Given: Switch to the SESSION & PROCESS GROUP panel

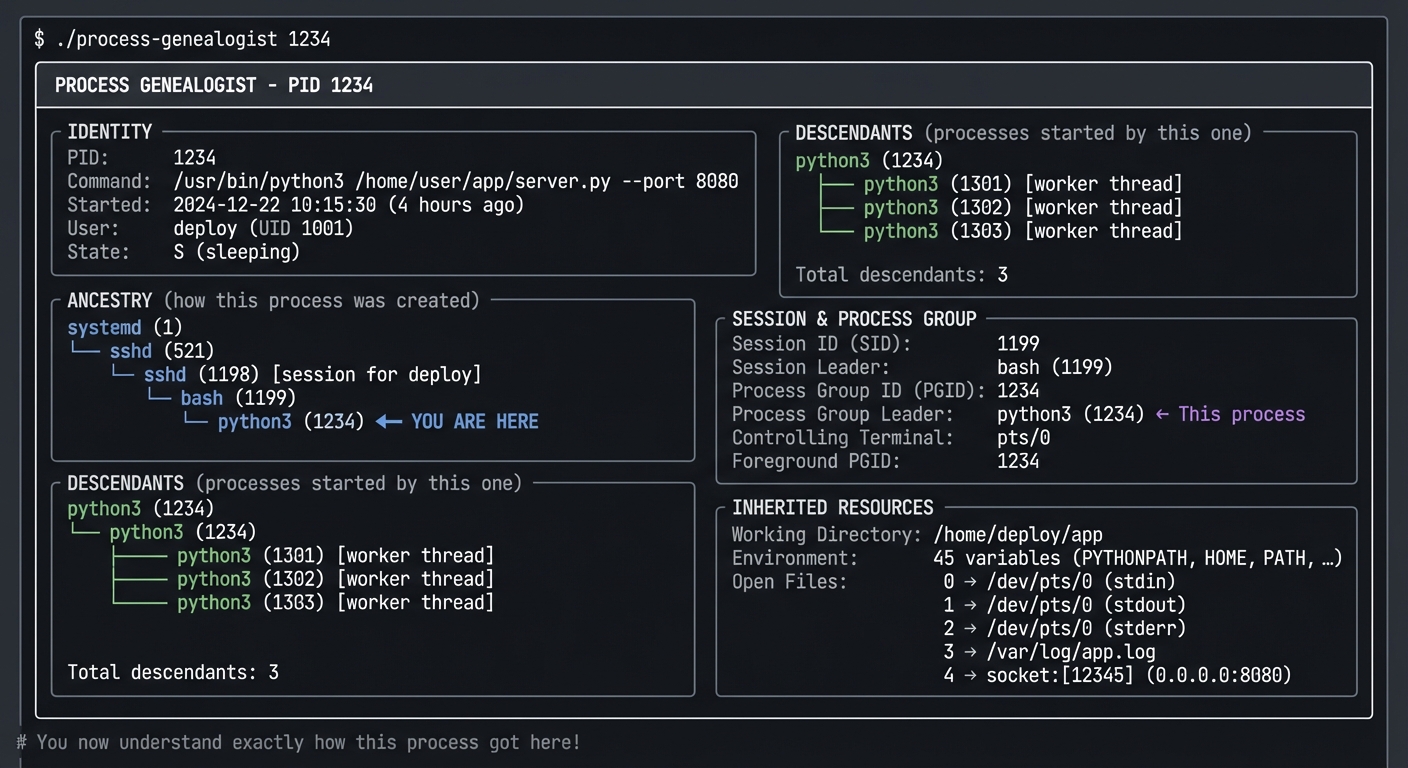Looking at the screenshot, I should pos(853,318).
